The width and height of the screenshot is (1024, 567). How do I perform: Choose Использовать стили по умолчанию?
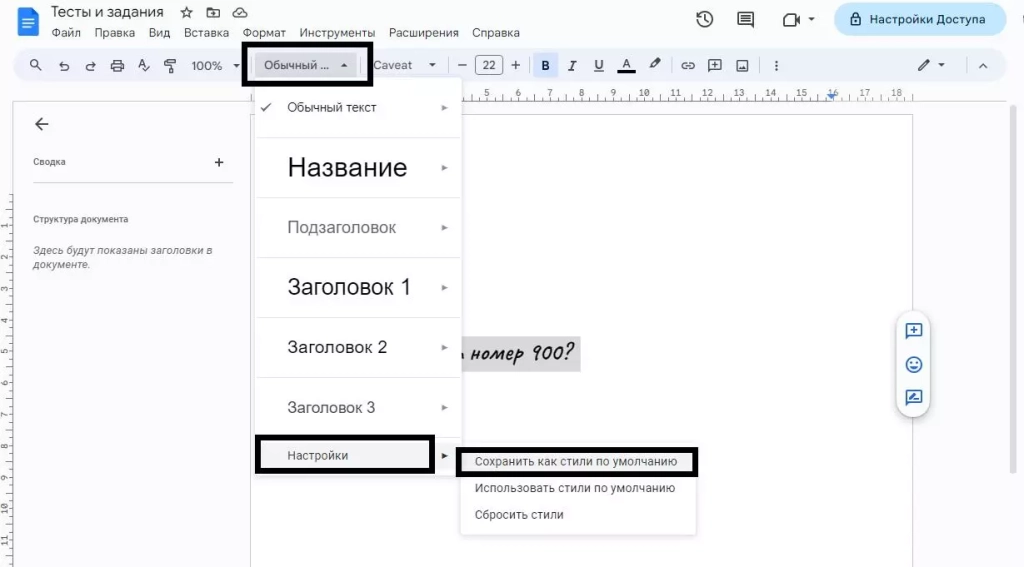click(577, 488)
